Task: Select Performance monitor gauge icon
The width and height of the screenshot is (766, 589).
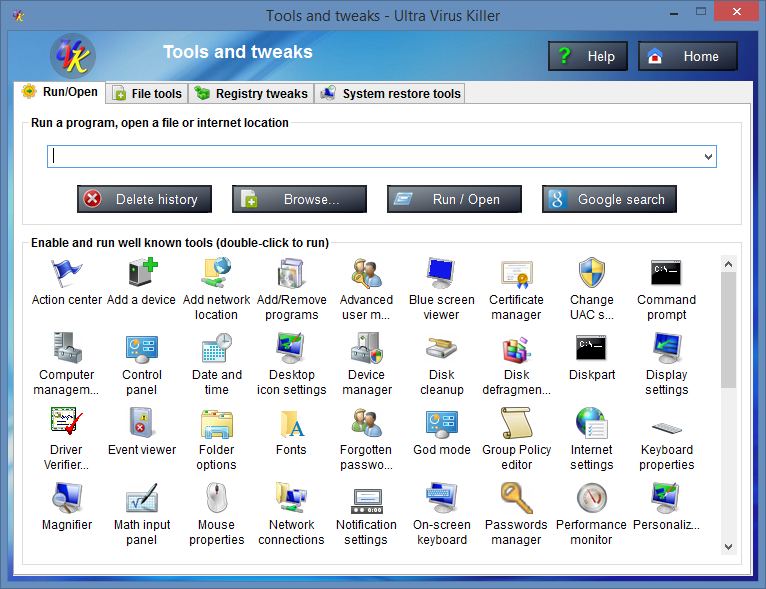Action: click(592, 498)
